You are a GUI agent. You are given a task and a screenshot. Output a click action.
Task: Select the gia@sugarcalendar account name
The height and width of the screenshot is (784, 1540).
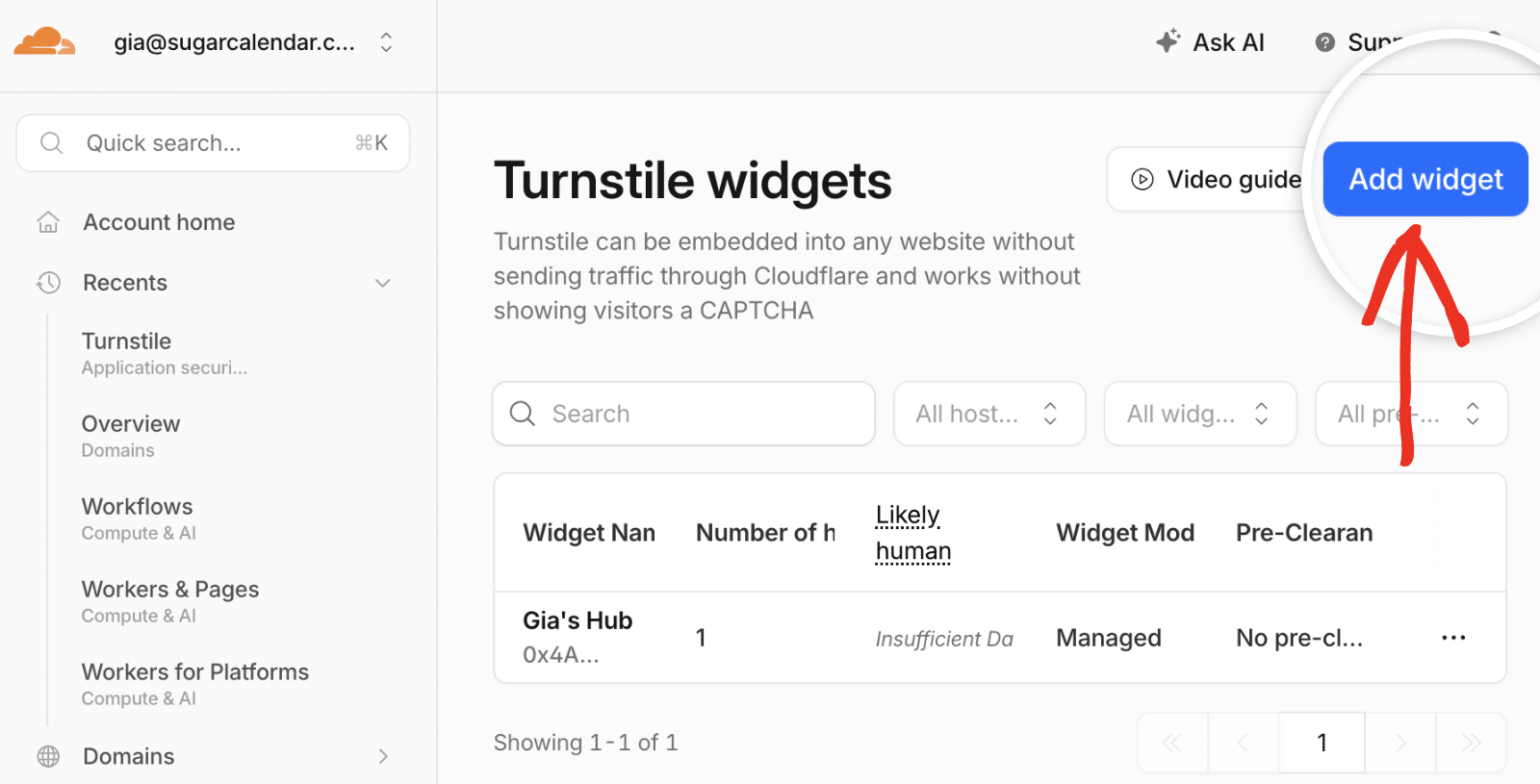(x=234, y=42)
